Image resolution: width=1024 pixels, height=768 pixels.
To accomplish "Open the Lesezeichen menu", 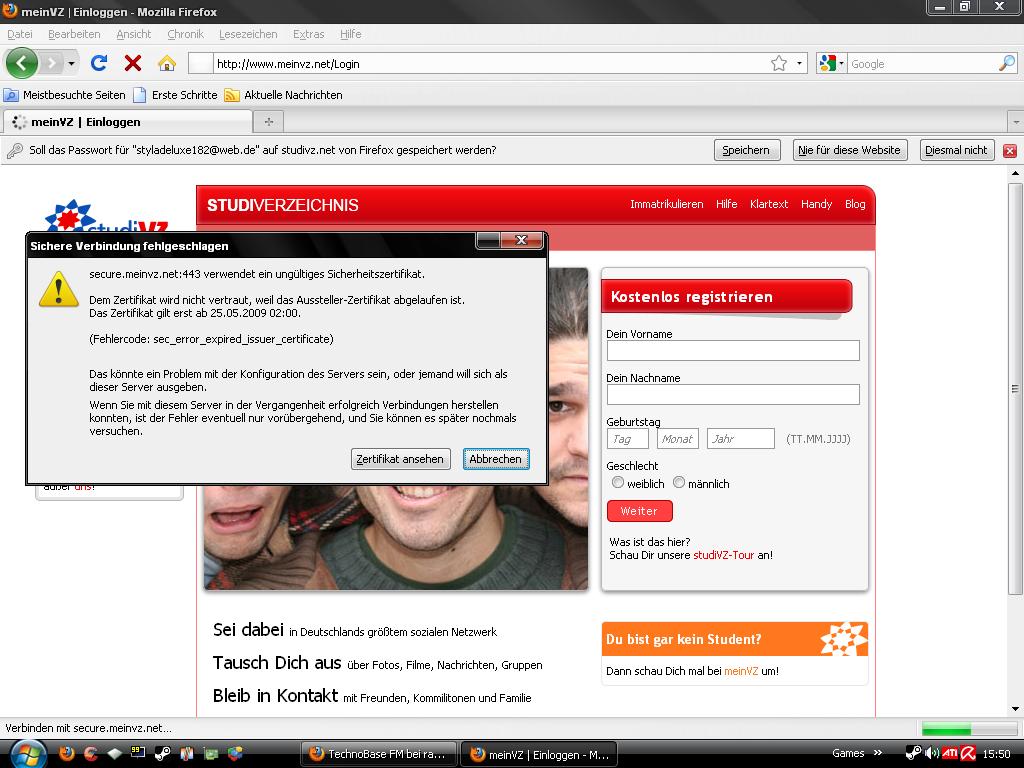I will [x=248, y=34].
